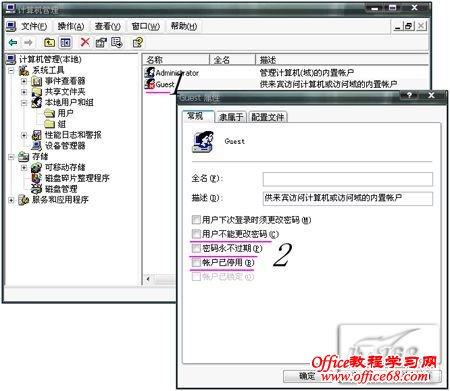Click the 用户 folder icon
450x391 pixels.
(x=49, y=113)
